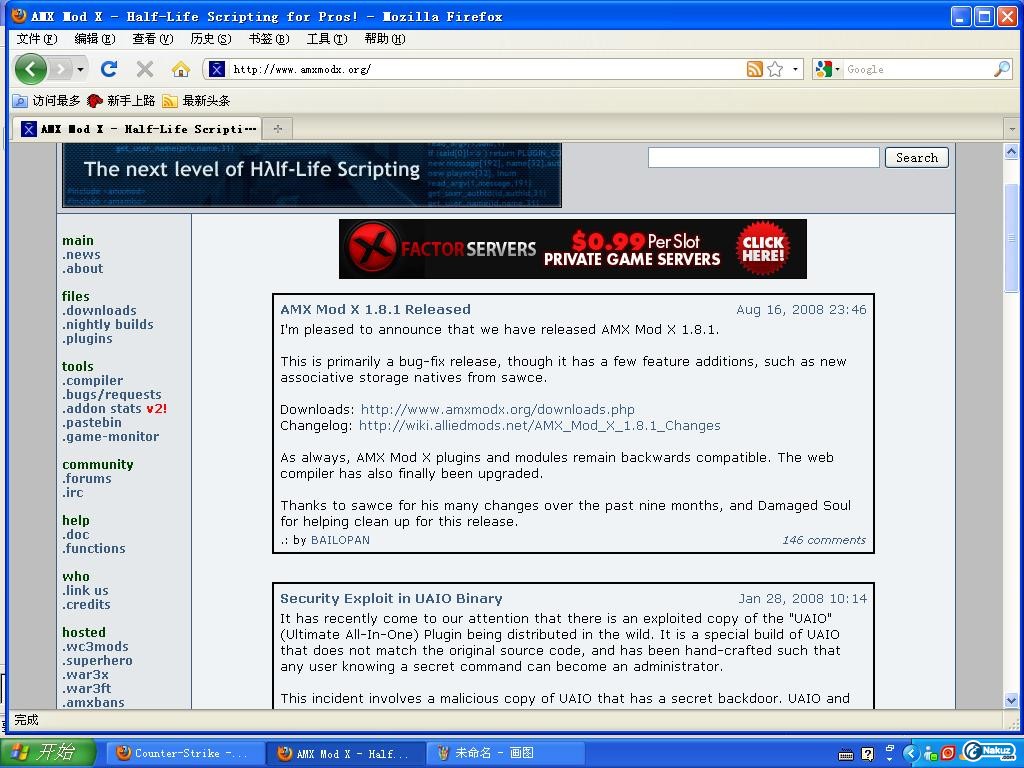
Task: Open the search engine selector dropdown
Action: tap(827, 69)
